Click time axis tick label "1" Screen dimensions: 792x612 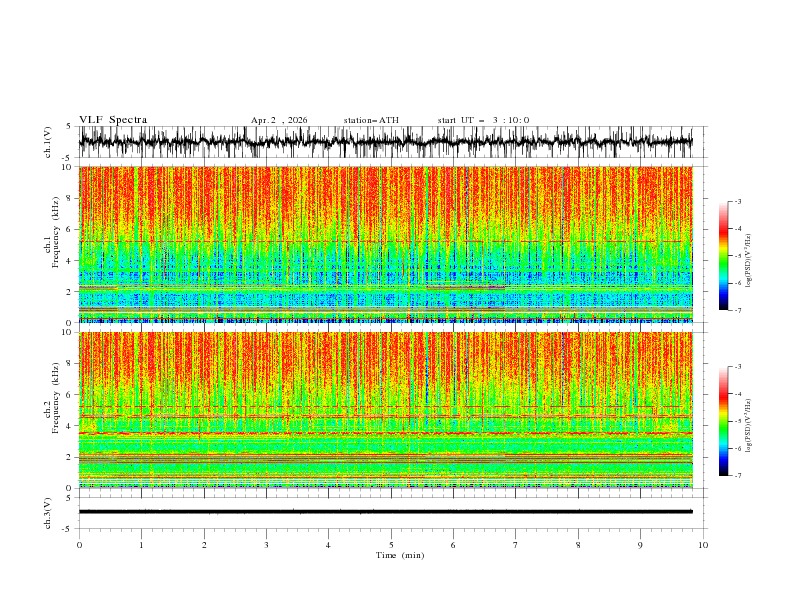point(141,545)
